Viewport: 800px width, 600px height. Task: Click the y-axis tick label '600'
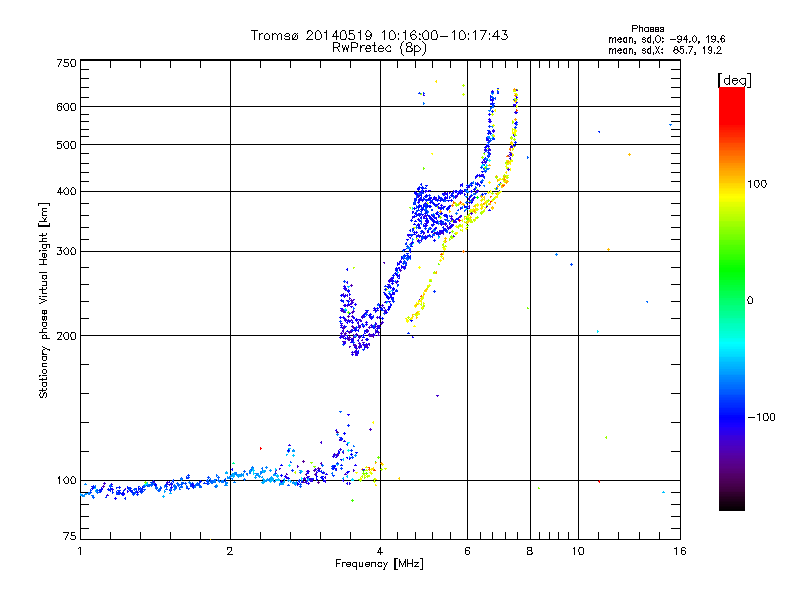(66, 107)
